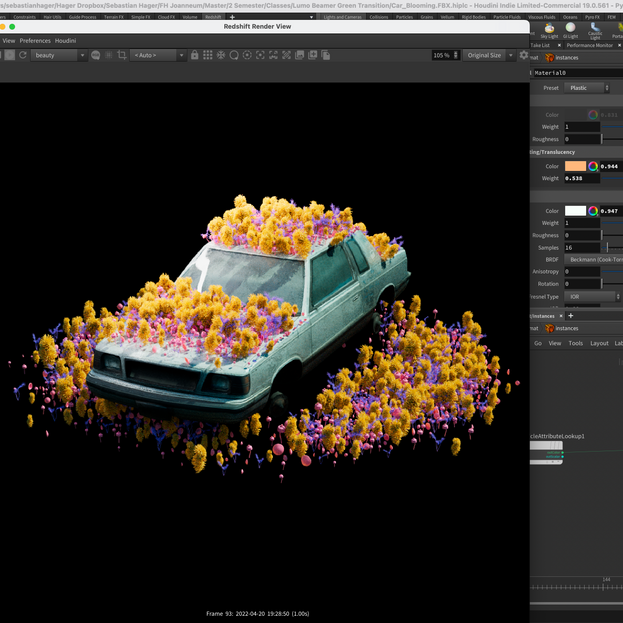Switch to the Lights and Cameras shelf tab
Image resolution: width=623 pixels, height=623 pixels.
coord(342,17)
